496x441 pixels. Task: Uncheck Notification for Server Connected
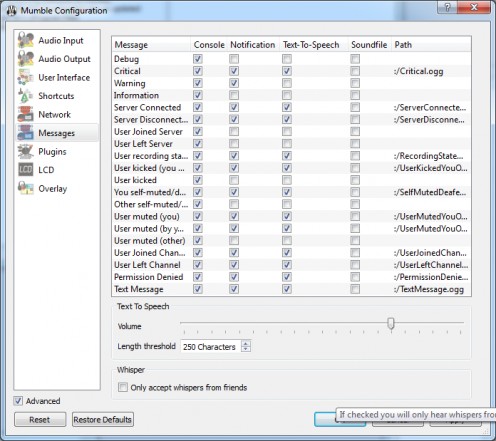pos(234,107)
